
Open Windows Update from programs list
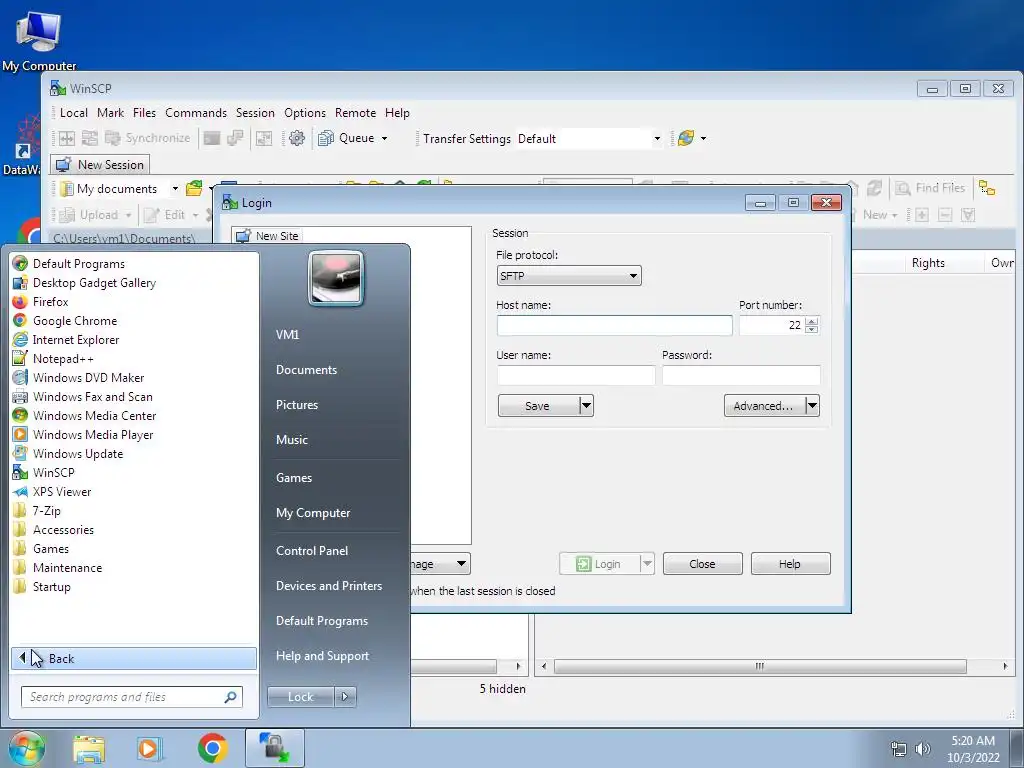[x=78, y=453]
